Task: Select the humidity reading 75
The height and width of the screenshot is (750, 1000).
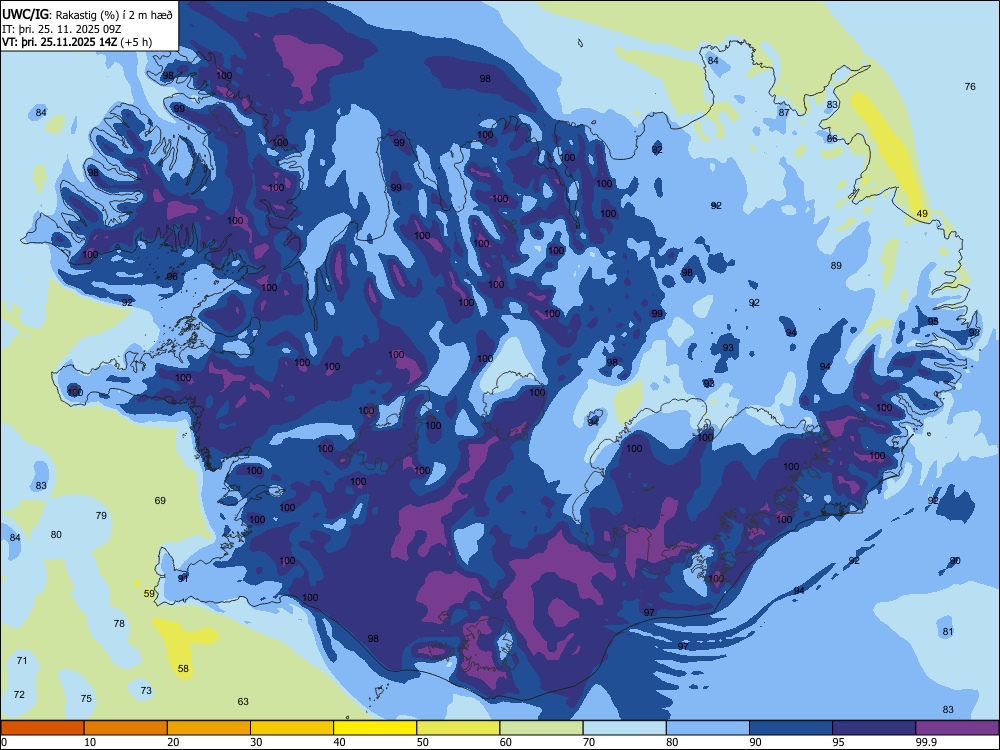Action: pos(86,698)
